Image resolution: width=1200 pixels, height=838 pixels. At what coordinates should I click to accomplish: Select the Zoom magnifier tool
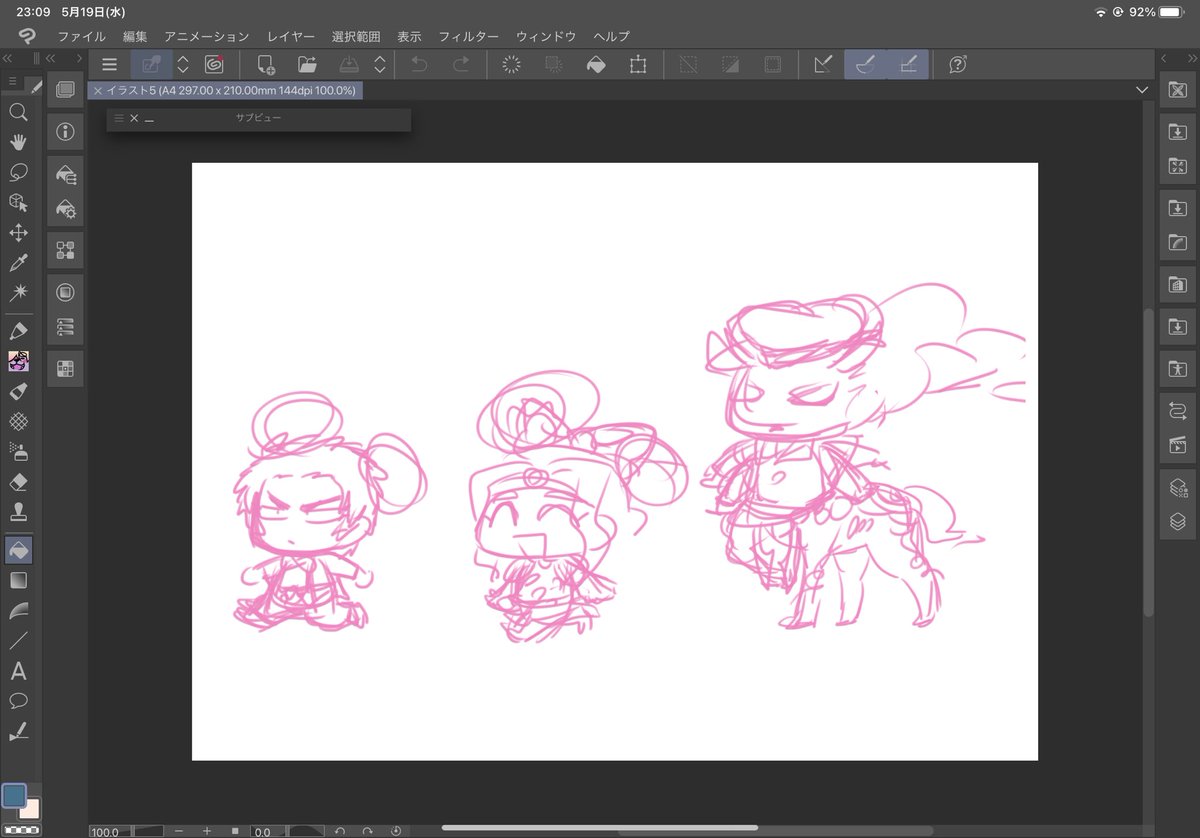(x=18, y=112)
